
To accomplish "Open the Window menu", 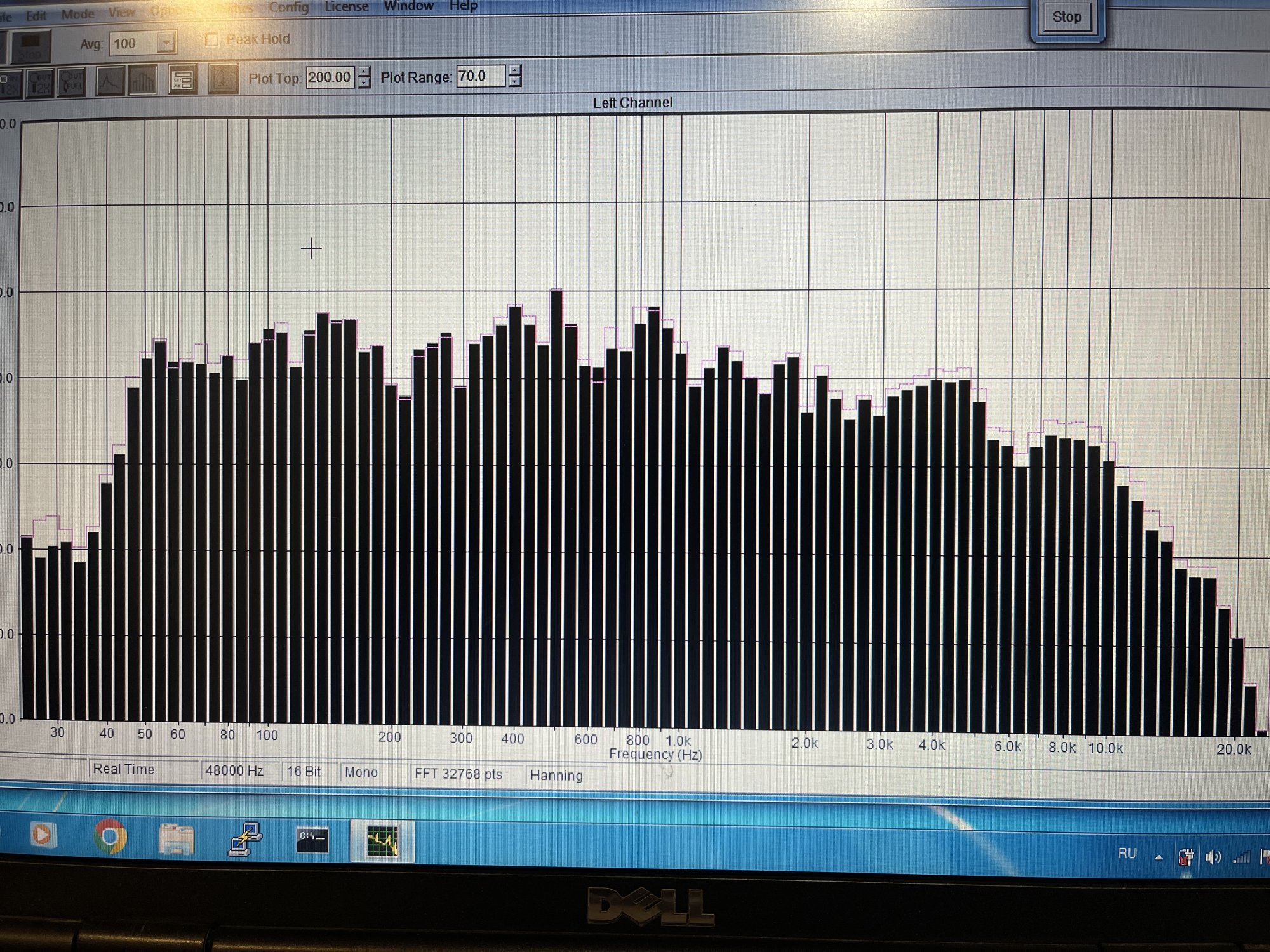I will [x=408, y=6].
